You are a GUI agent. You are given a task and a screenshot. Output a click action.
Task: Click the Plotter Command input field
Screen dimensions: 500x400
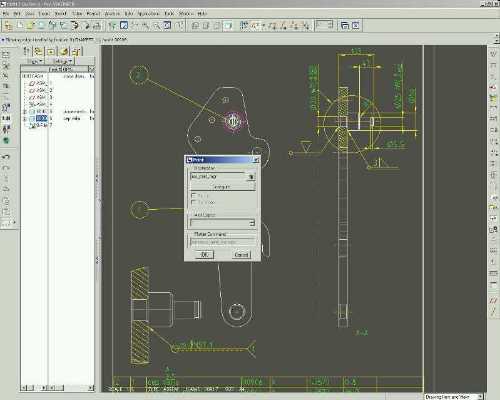click(x=223, y=242)
